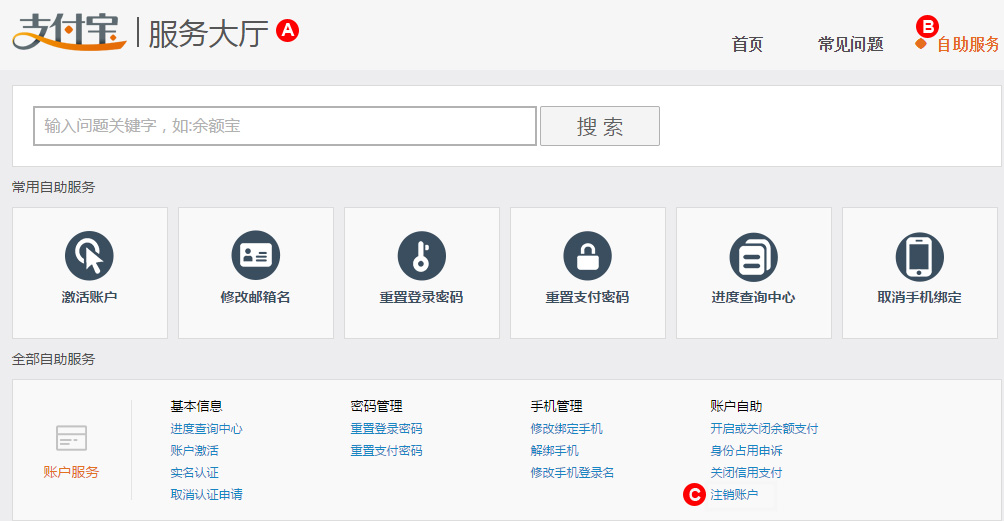The width and height of the screenshot is (1004, 521).
Task: Open the 重置登录密码 tile label
Action: click(421, 297)
